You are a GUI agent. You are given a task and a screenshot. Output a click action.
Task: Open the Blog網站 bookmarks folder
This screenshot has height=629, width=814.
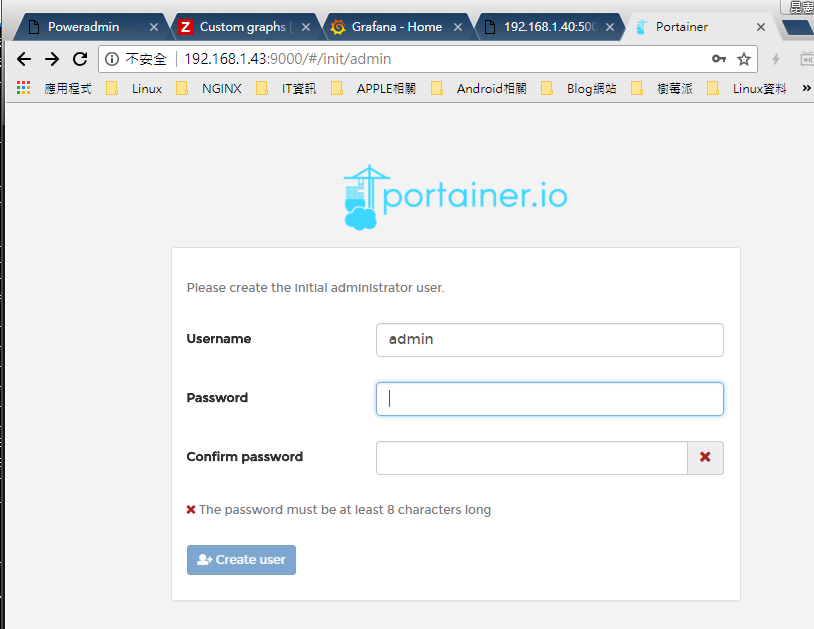click(579, 89)
